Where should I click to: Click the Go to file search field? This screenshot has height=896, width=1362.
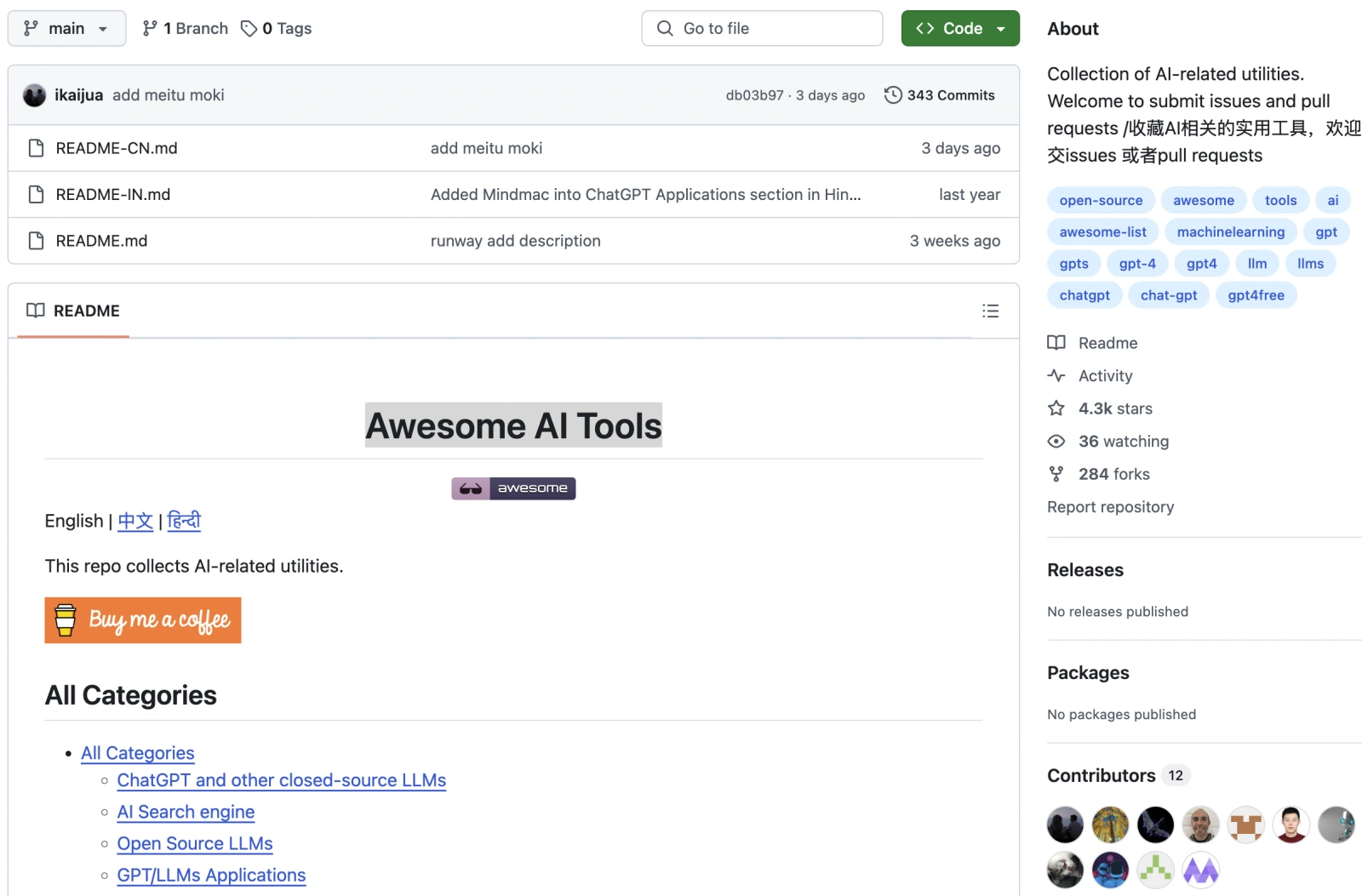tap(762, 29)
